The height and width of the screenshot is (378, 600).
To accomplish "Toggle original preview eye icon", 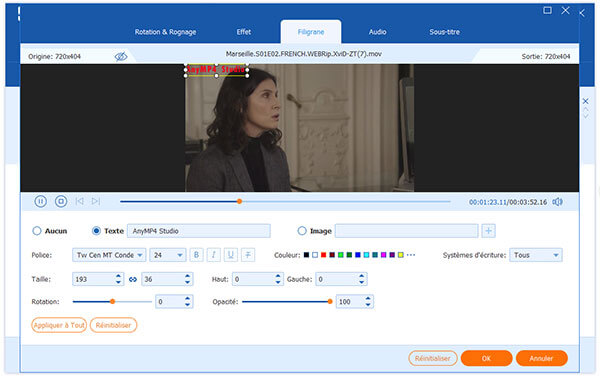I will tap(121, 57).
